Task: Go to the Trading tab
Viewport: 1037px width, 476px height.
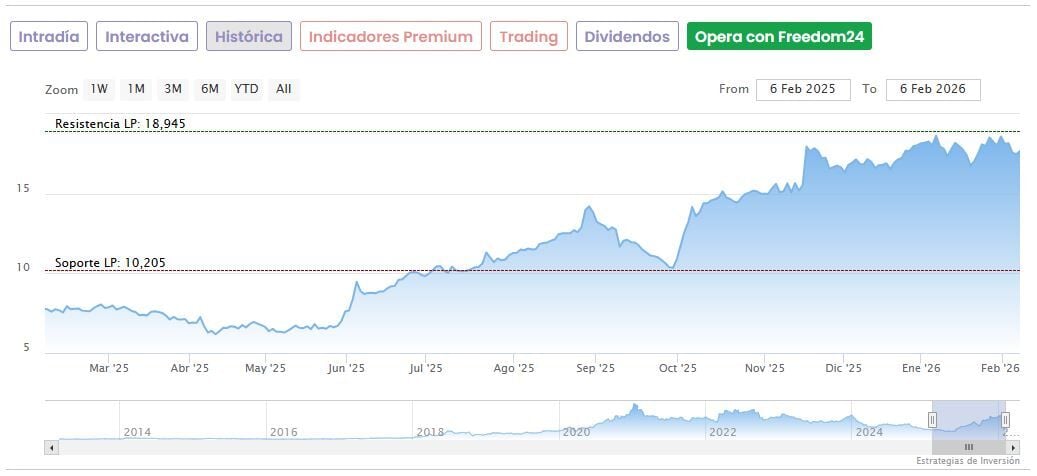Action: tap(529, 37)
